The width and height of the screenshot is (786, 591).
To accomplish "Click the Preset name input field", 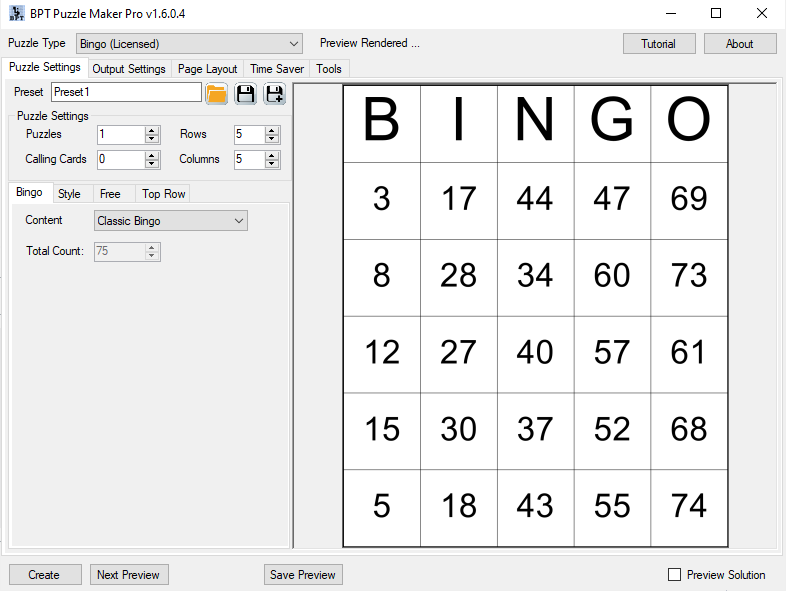I will point(126,92).
